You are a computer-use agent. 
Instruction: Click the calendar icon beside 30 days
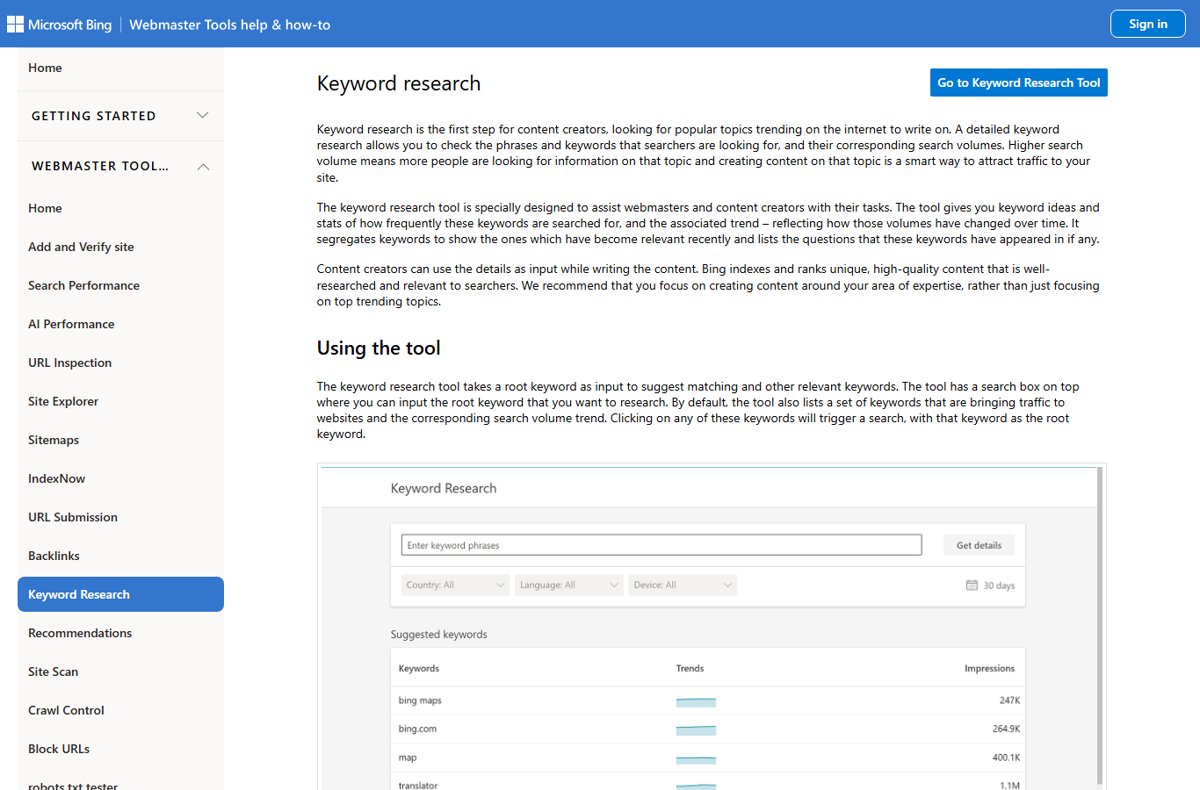pyautogui.click(x=971, y=585)
